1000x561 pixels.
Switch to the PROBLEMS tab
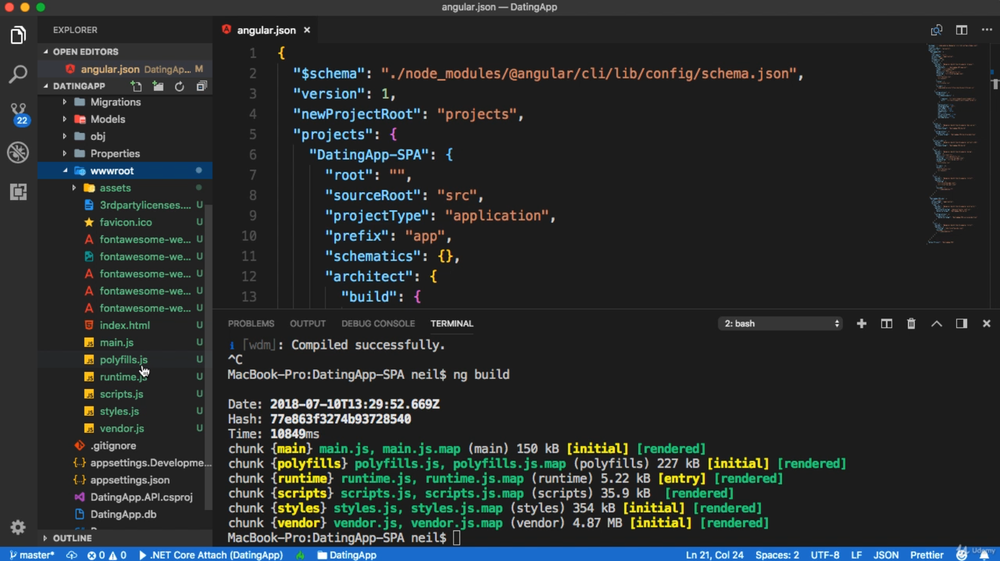click(251, 324)
